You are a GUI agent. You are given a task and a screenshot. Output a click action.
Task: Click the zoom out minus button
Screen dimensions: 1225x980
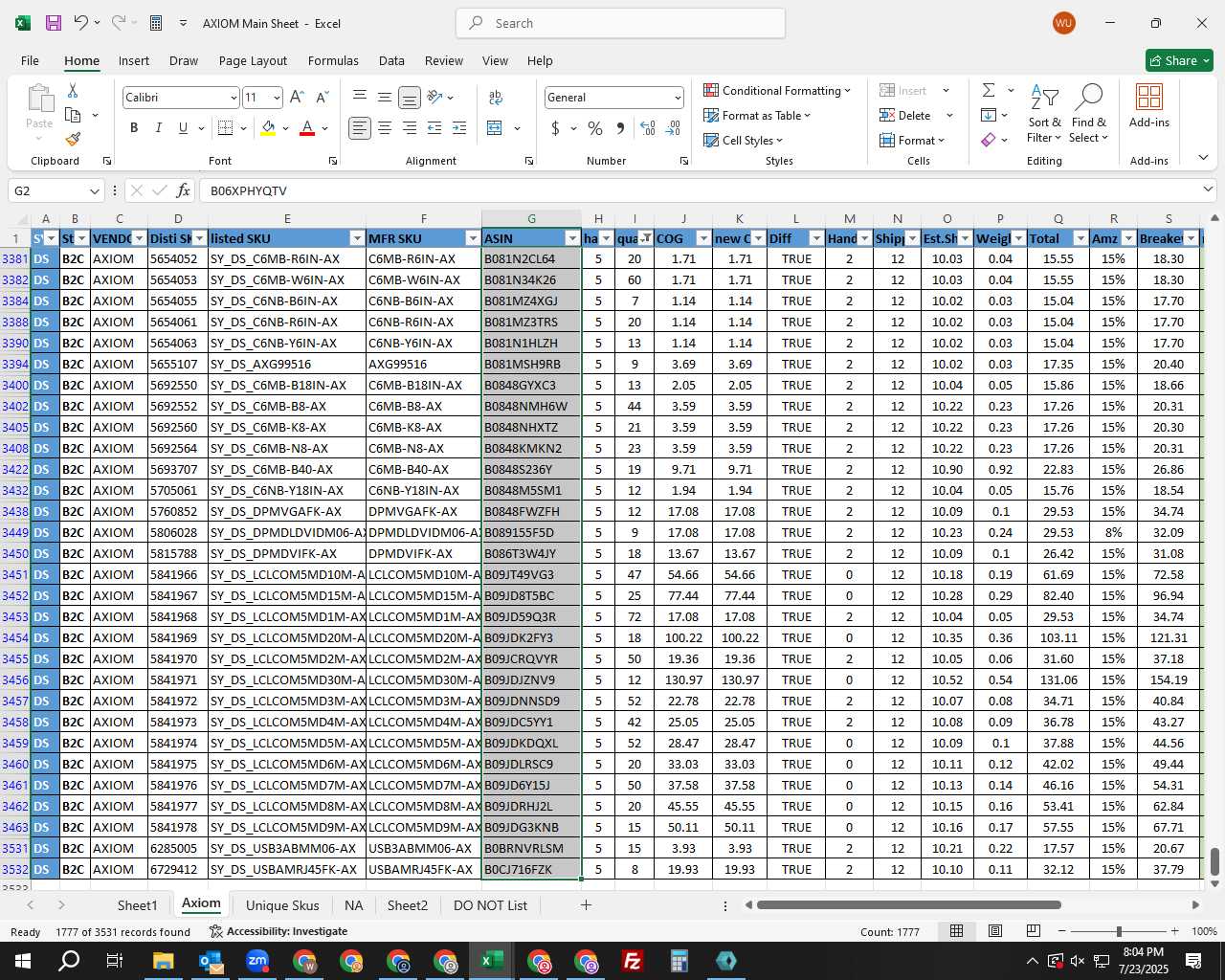click(1062, 931)
